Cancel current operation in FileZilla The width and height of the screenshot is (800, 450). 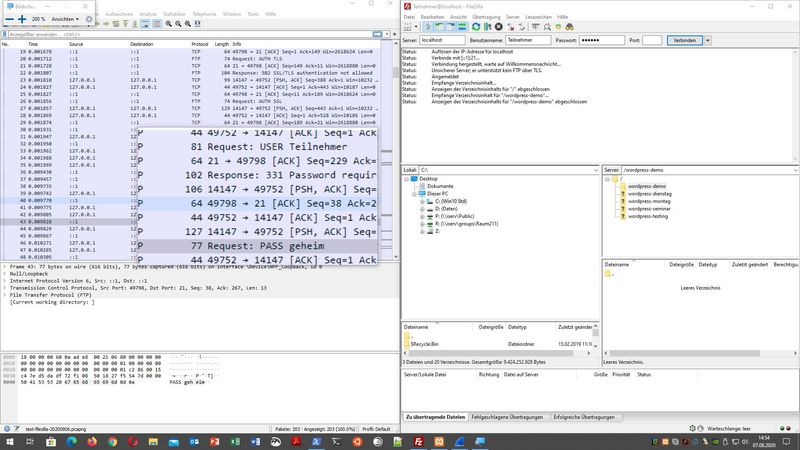pos(498,27)
